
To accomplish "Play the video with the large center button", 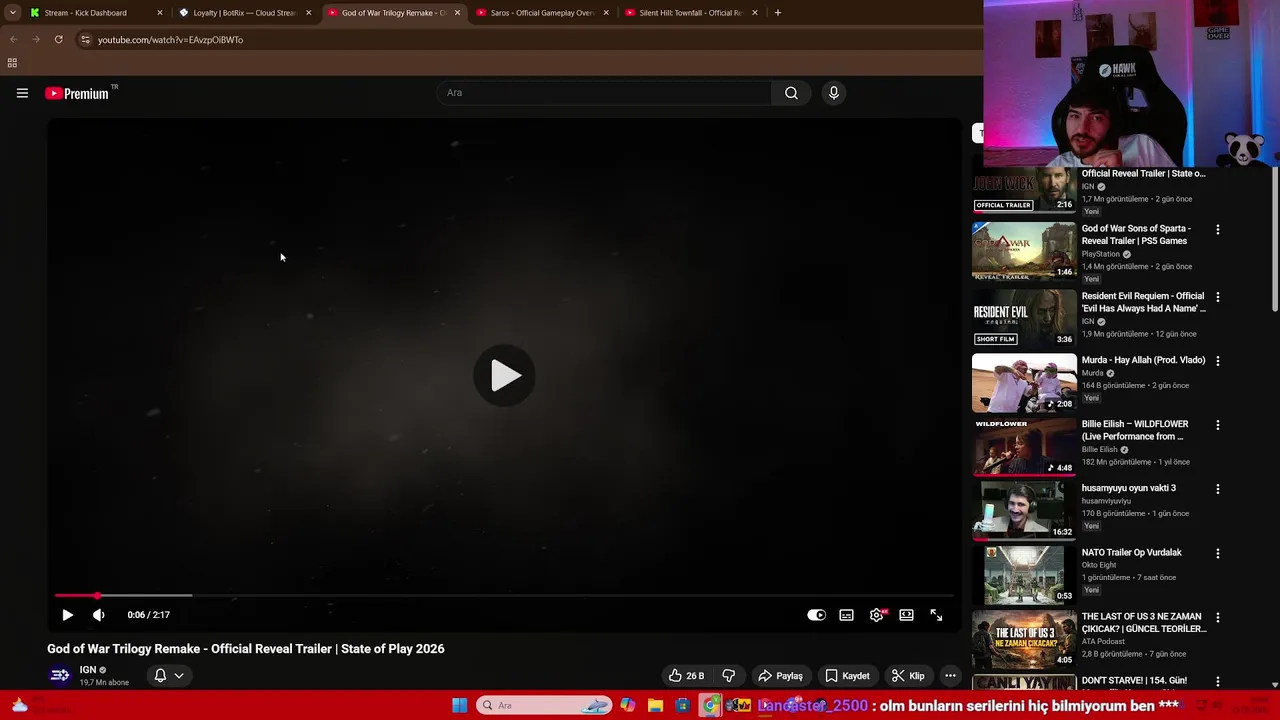I will click(504, 376).
